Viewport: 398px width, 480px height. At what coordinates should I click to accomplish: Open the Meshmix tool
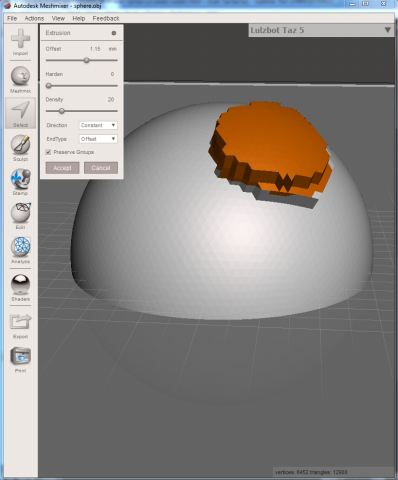pos(20,80)
